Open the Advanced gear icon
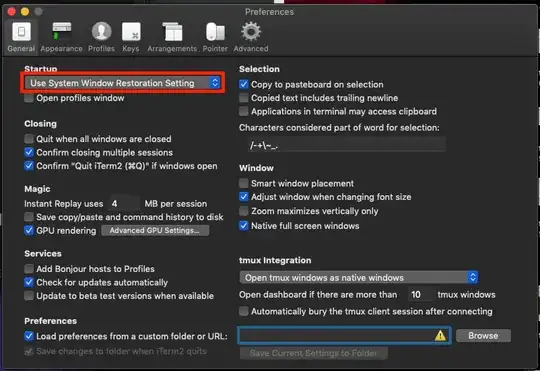Viewport: 540px width, 371px height. (x=251, y=31)
